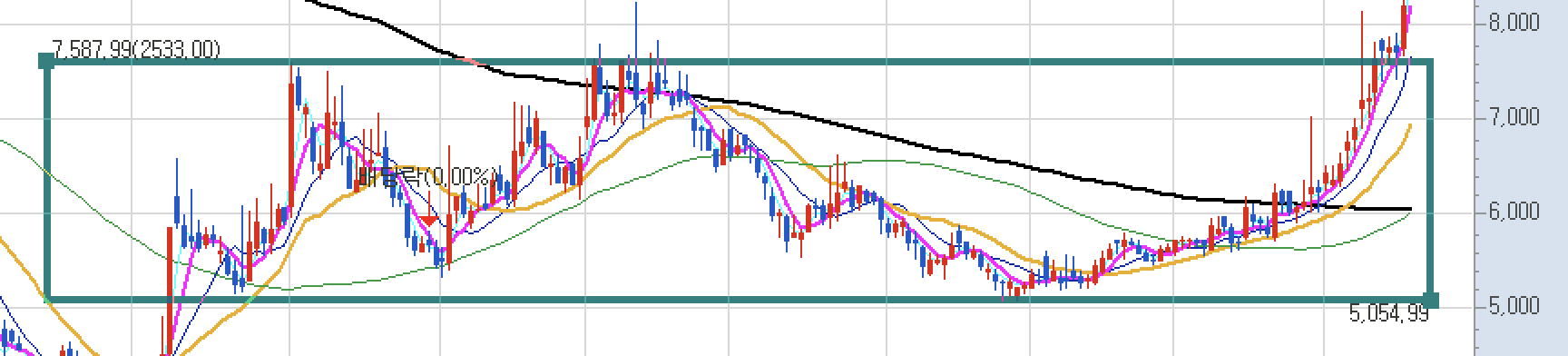Grab the rectangle's top-left corner handle
1568x356 pixels.
point(46,61)
